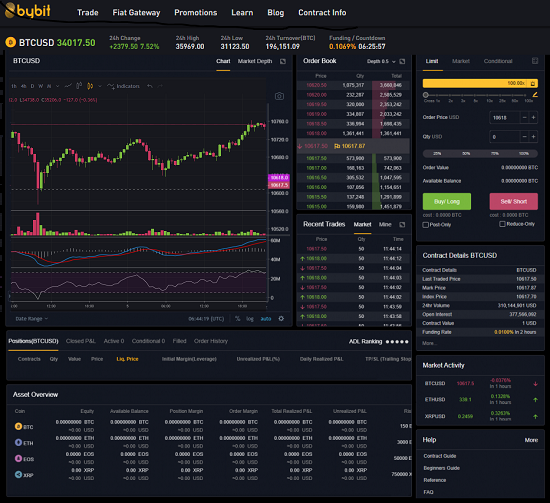
Task: Click the leverage slider handle at Cross
Action: [425, 95]
